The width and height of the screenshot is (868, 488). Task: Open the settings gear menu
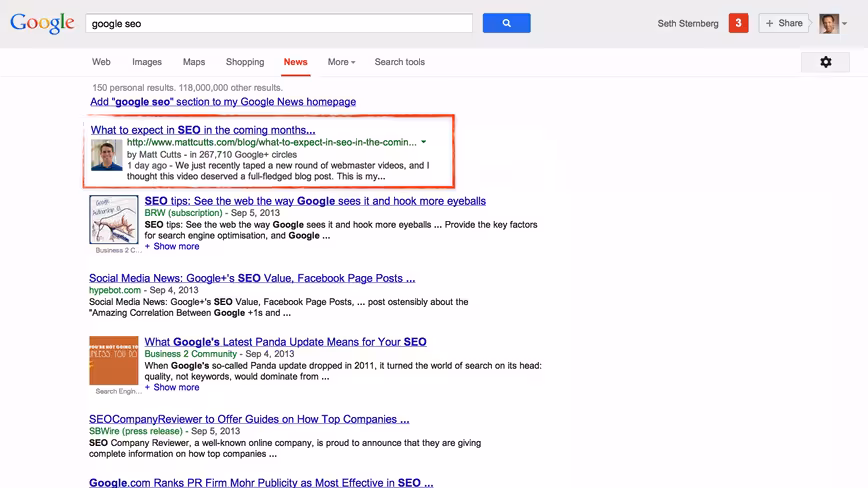[x=825, y=62]
